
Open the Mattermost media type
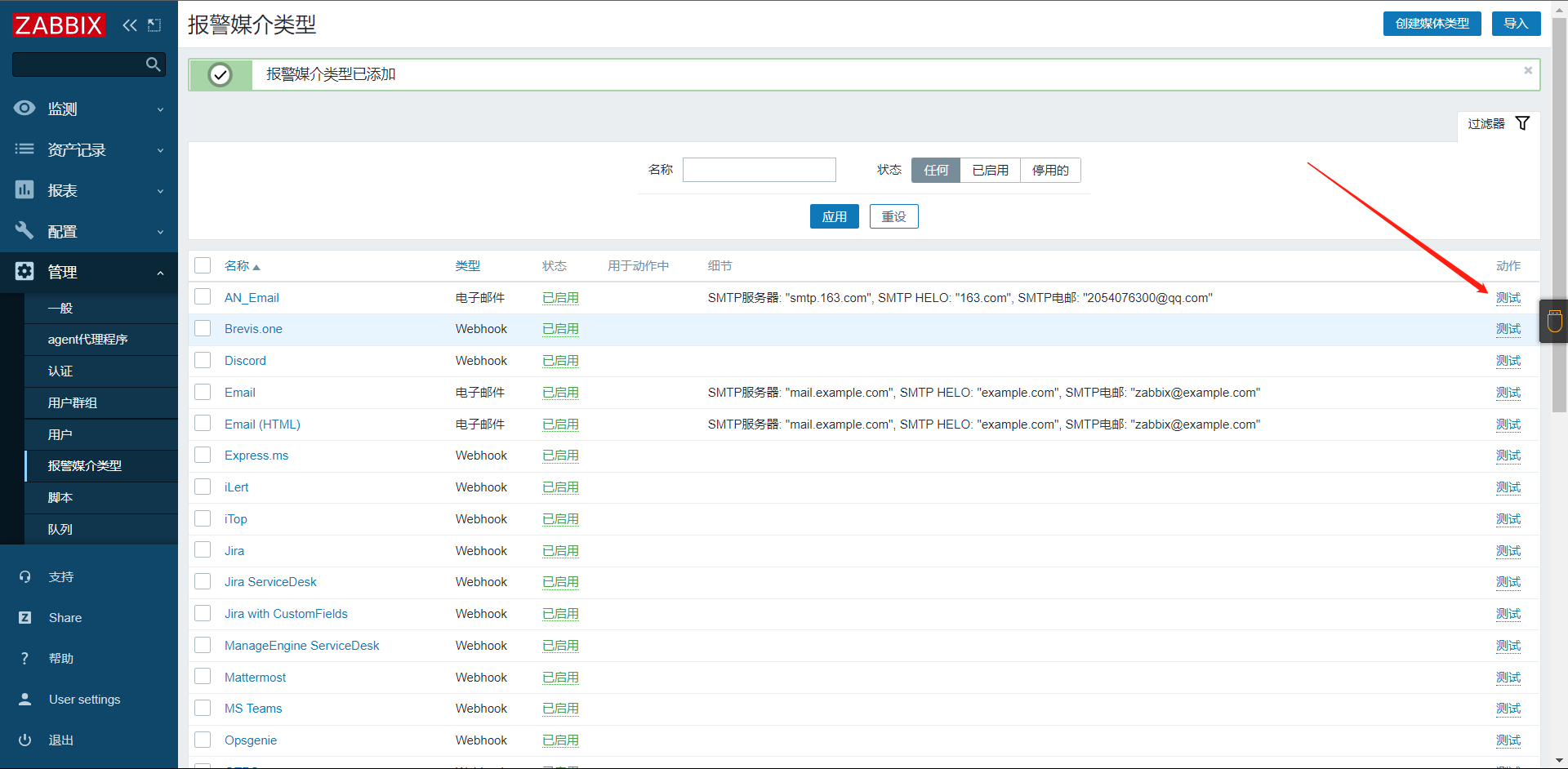pyautogui.click(x=255, y=678)
